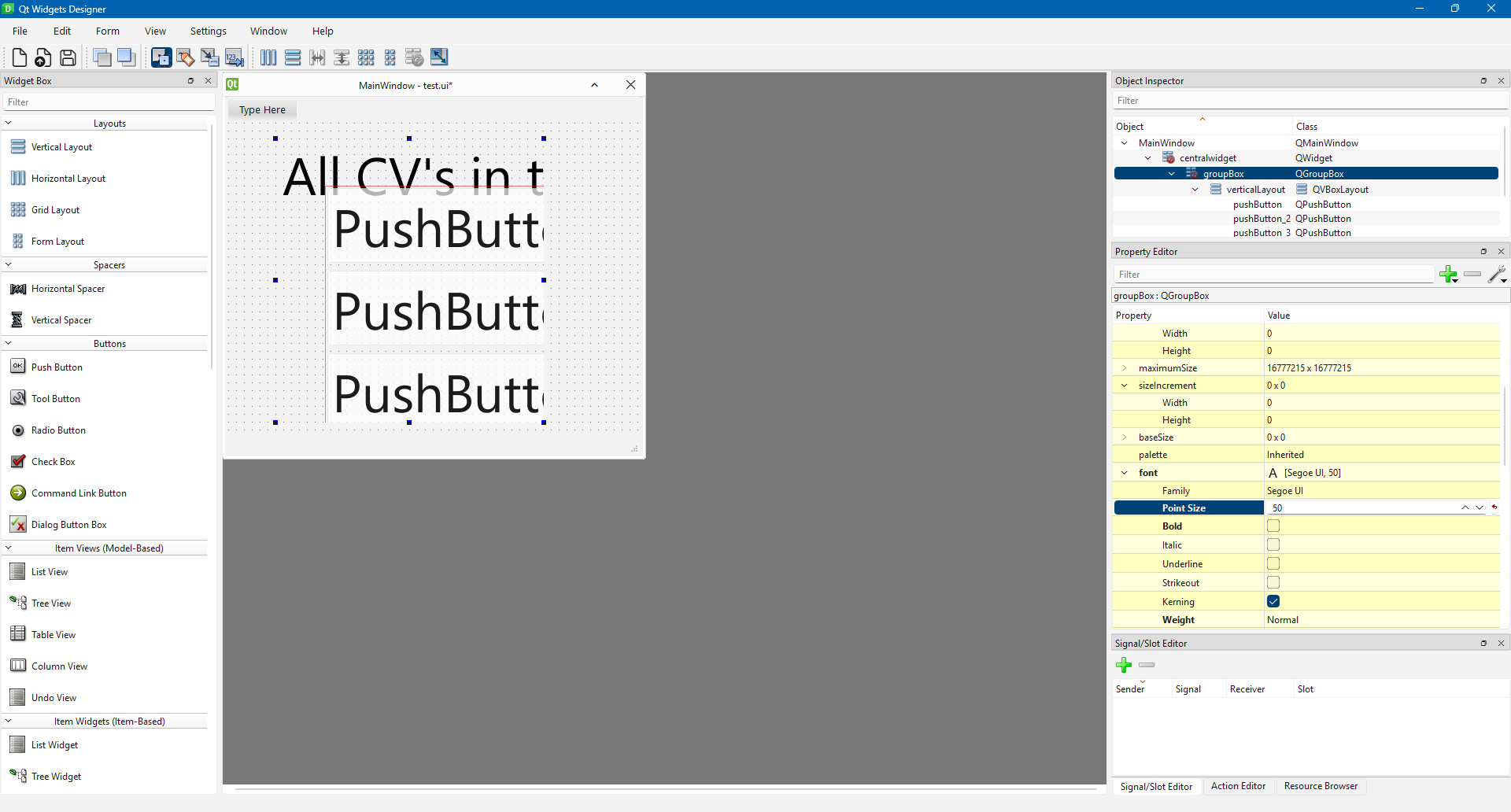This screenshot has height=812, width=1511.
Task: Open the property configuration wrench menu
Action: pyautogui.click(x=1498, y=275)
